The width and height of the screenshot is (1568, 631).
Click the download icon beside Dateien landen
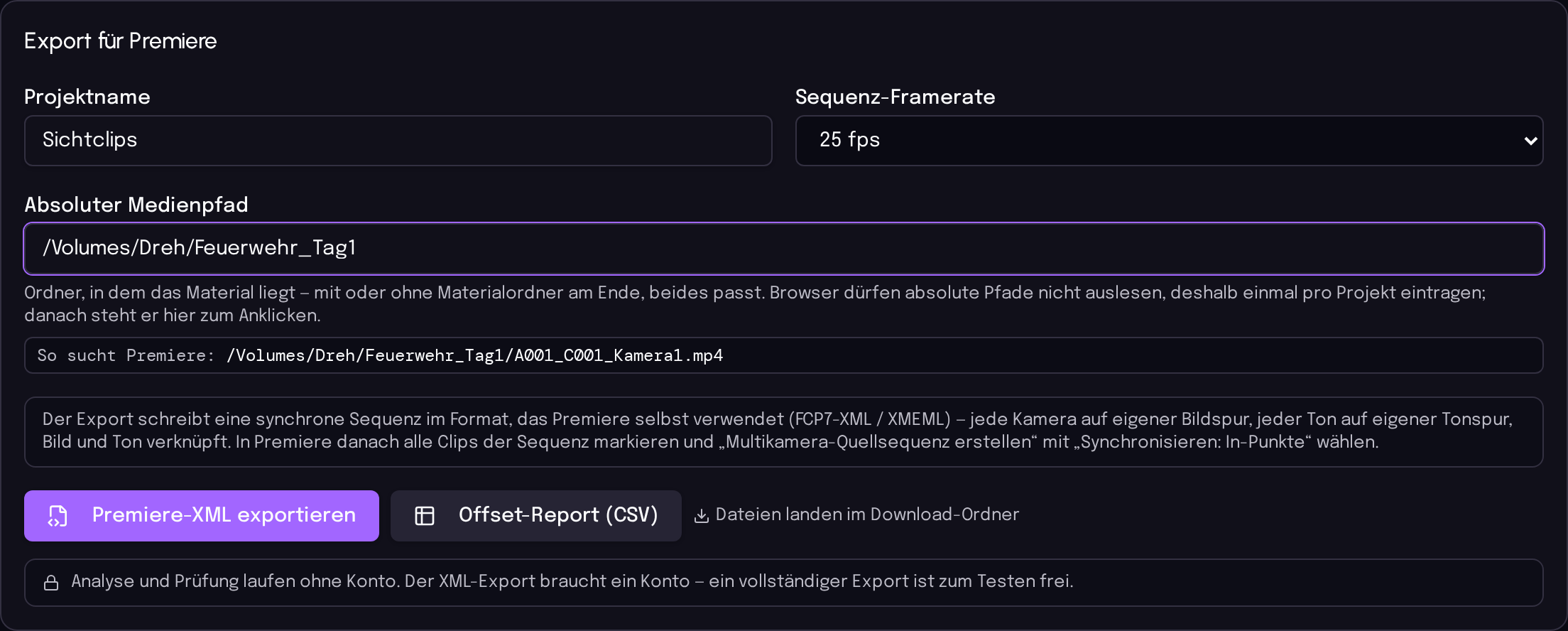(701, 516)
